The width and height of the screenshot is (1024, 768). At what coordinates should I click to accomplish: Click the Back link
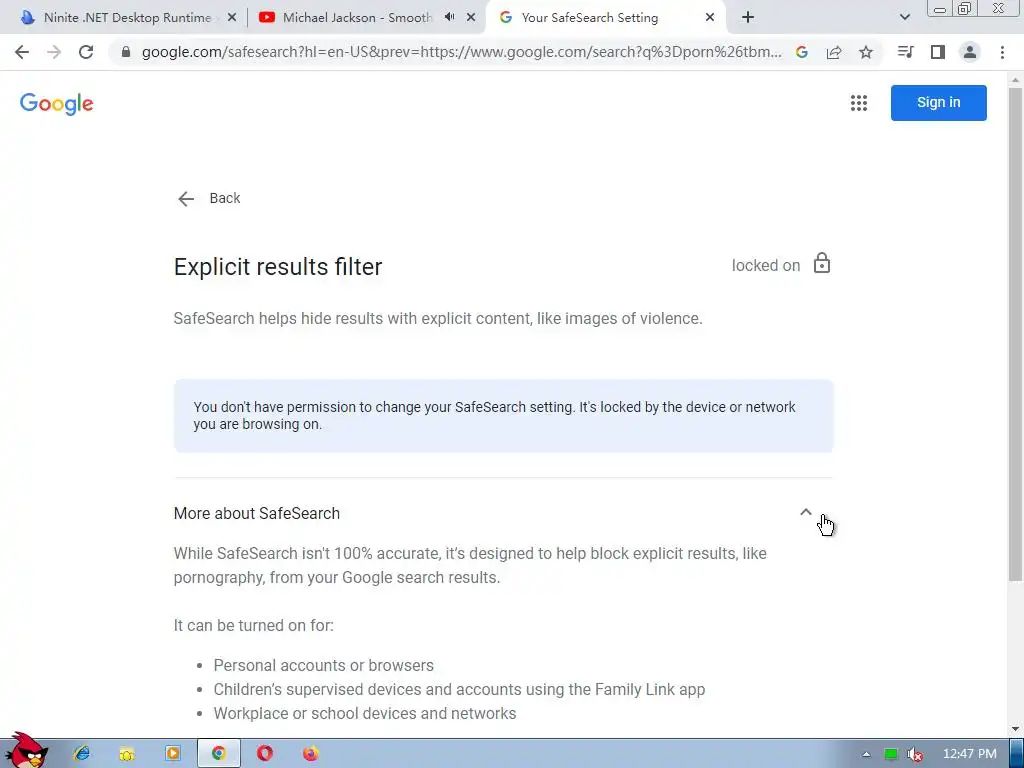[209, 199]
